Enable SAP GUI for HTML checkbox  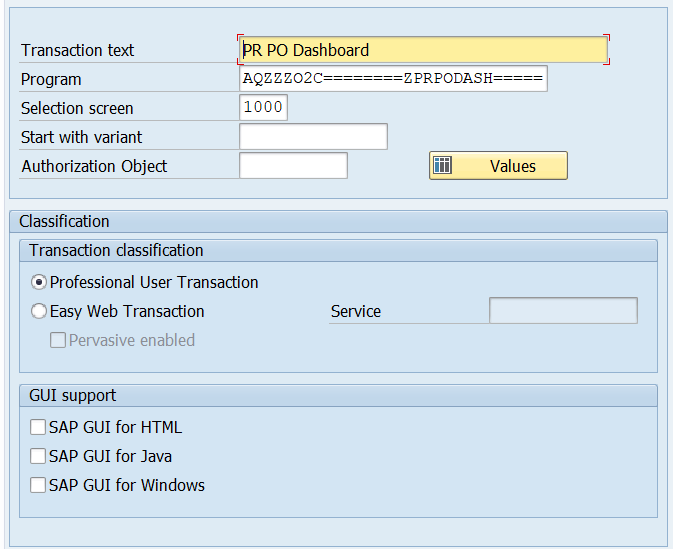click(x=38, y=427)
